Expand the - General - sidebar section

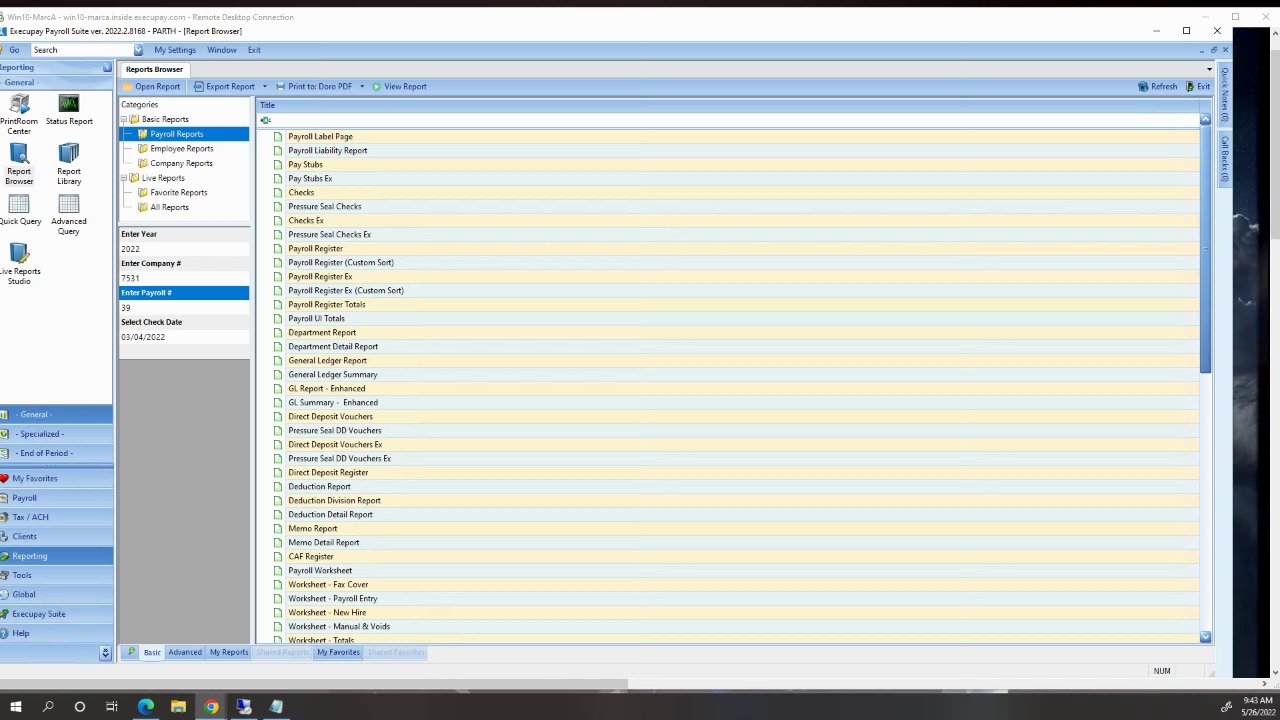[56, 415]
